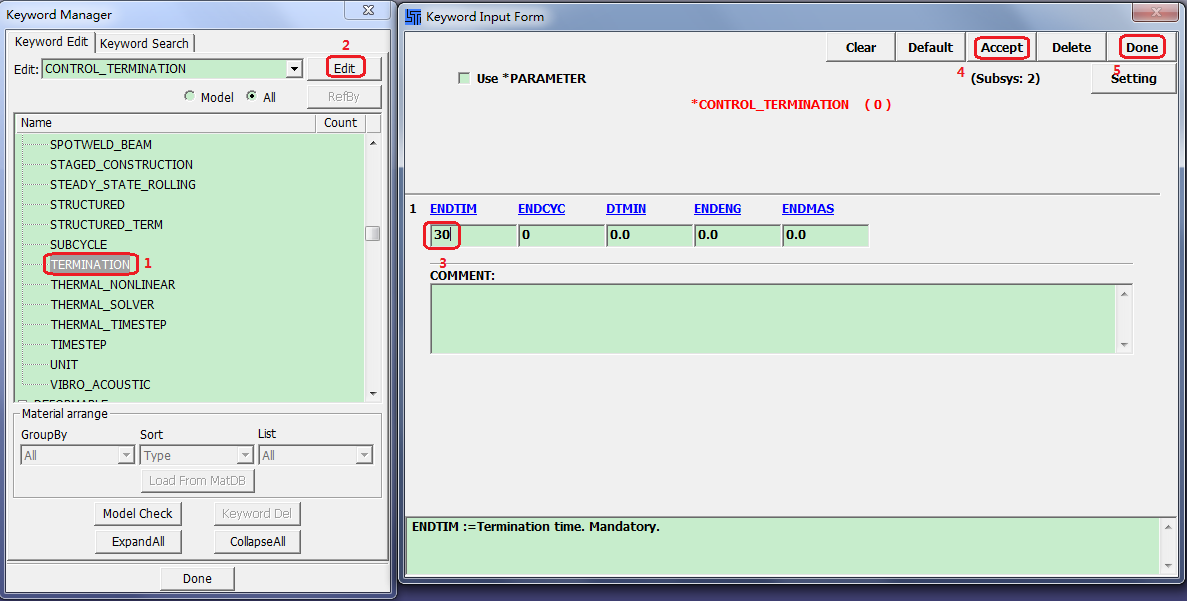Click the ExpandAll button
1187x601 pixels.
138,541
